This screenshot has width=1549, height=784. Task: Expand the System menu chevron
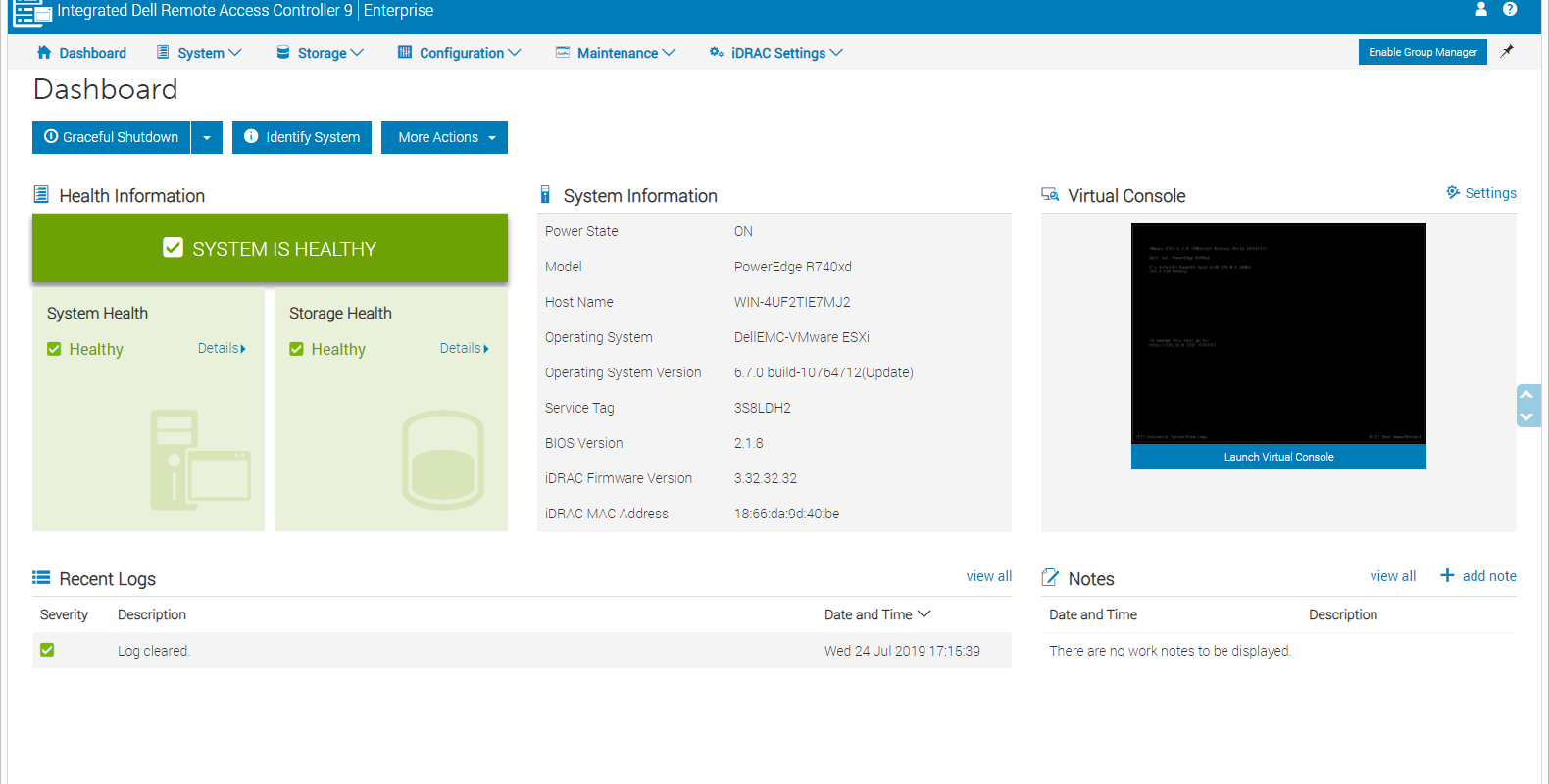coord(234,53)
